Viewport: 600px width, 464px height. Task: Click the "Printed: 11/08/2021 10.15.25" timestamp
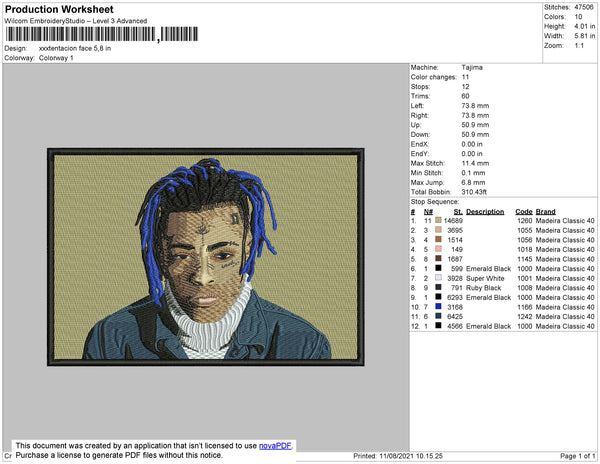(398, 456)
